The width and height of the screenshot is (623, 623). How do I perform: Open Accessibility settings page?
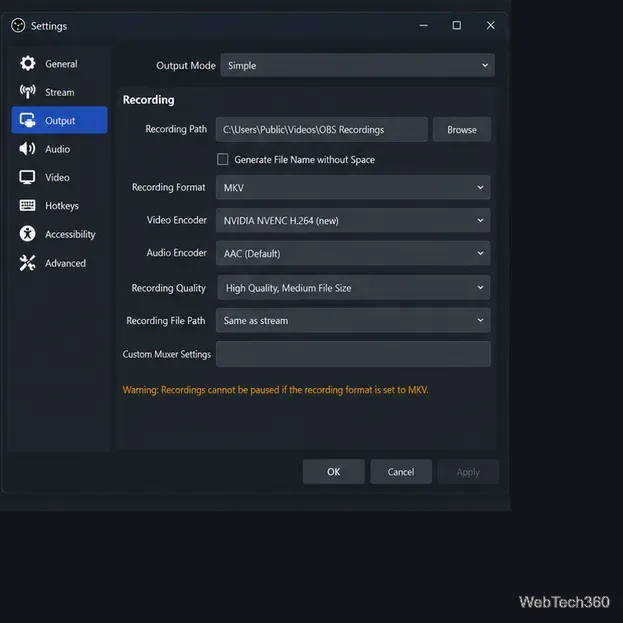point(59,234)
